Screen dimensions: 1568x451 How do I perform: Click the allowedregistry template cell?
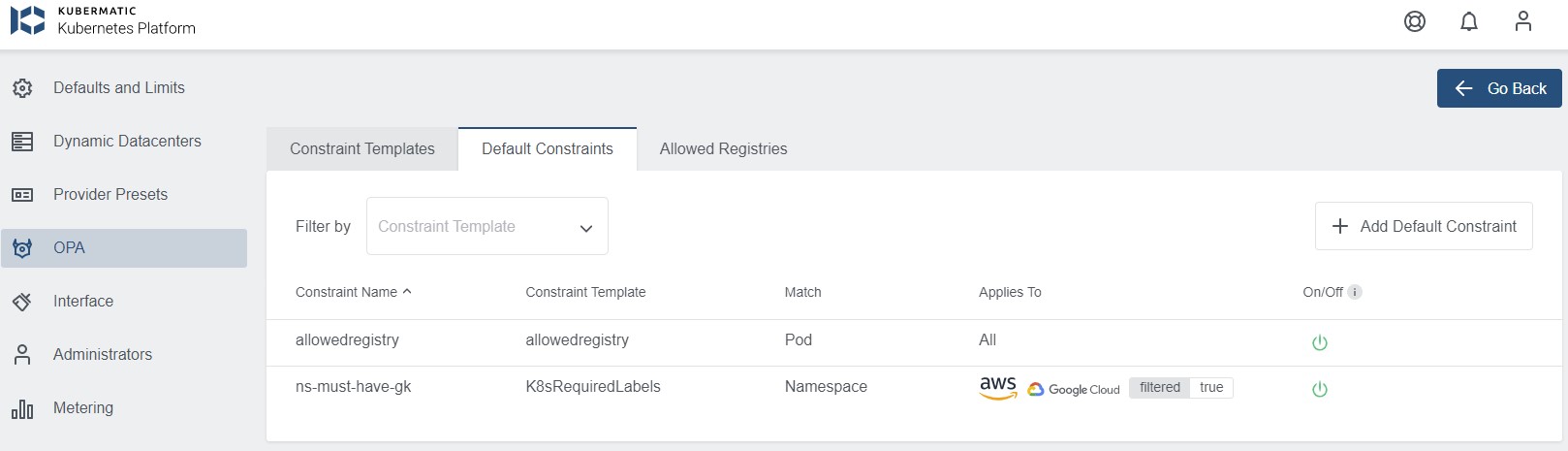pos(578,340)
